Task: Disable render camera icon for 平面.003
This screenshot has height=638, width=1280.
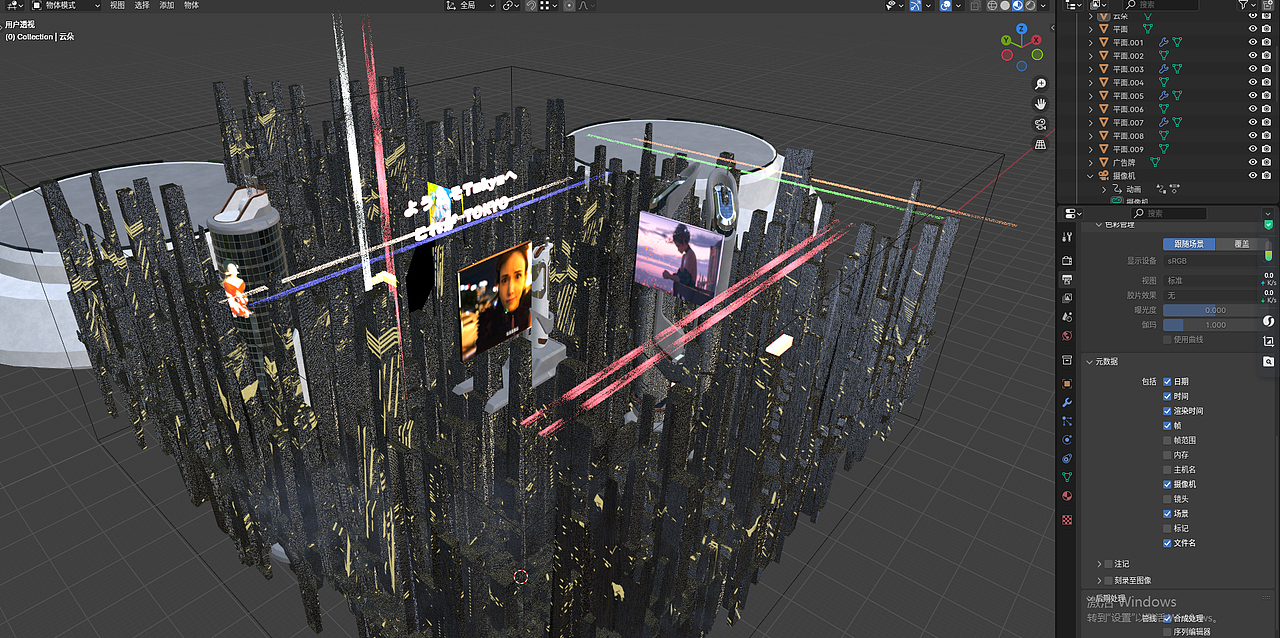Action: point(1266,69)
